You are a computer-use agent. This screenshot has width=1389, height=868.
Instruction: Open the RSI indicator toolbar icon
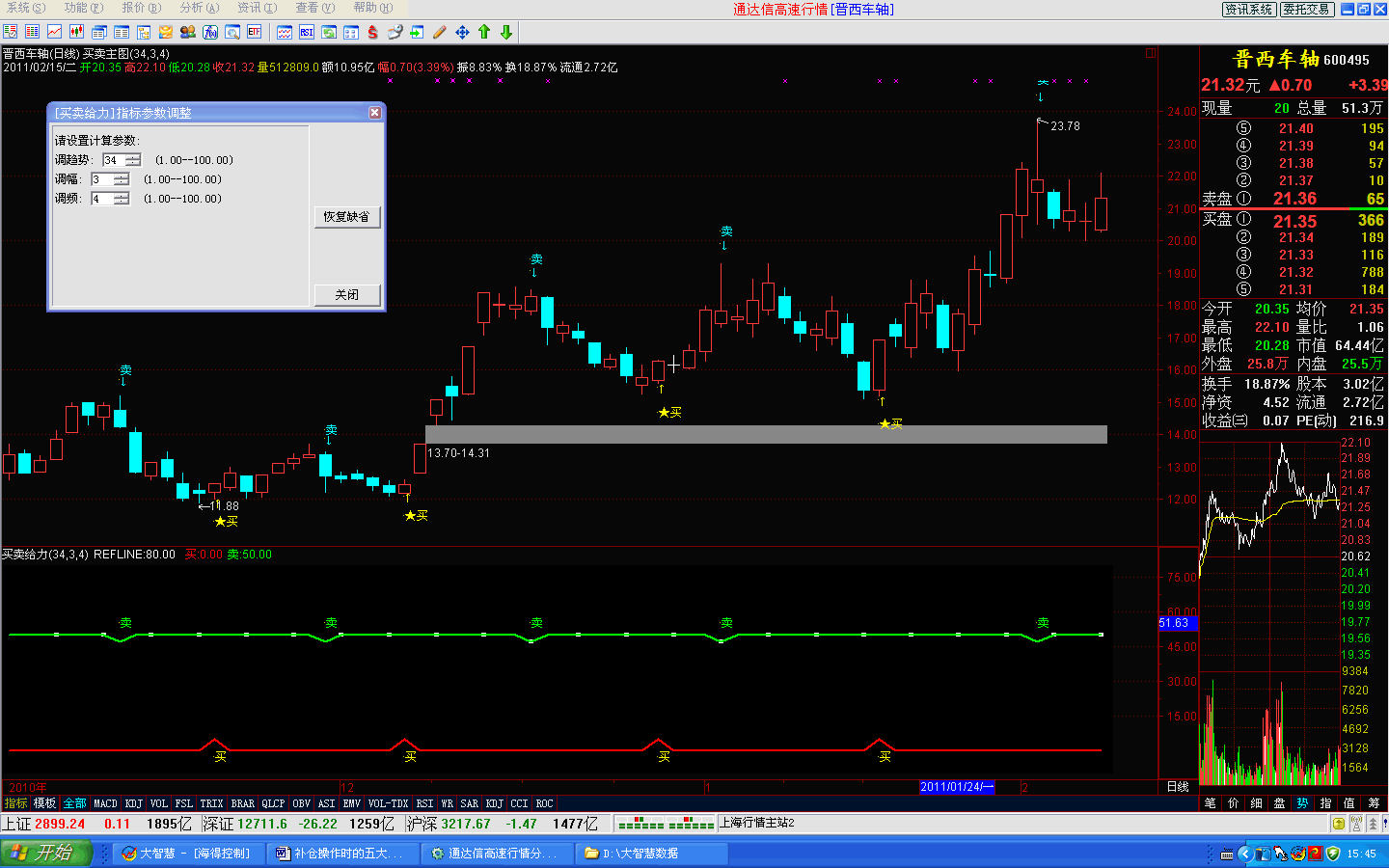point(306,32)
